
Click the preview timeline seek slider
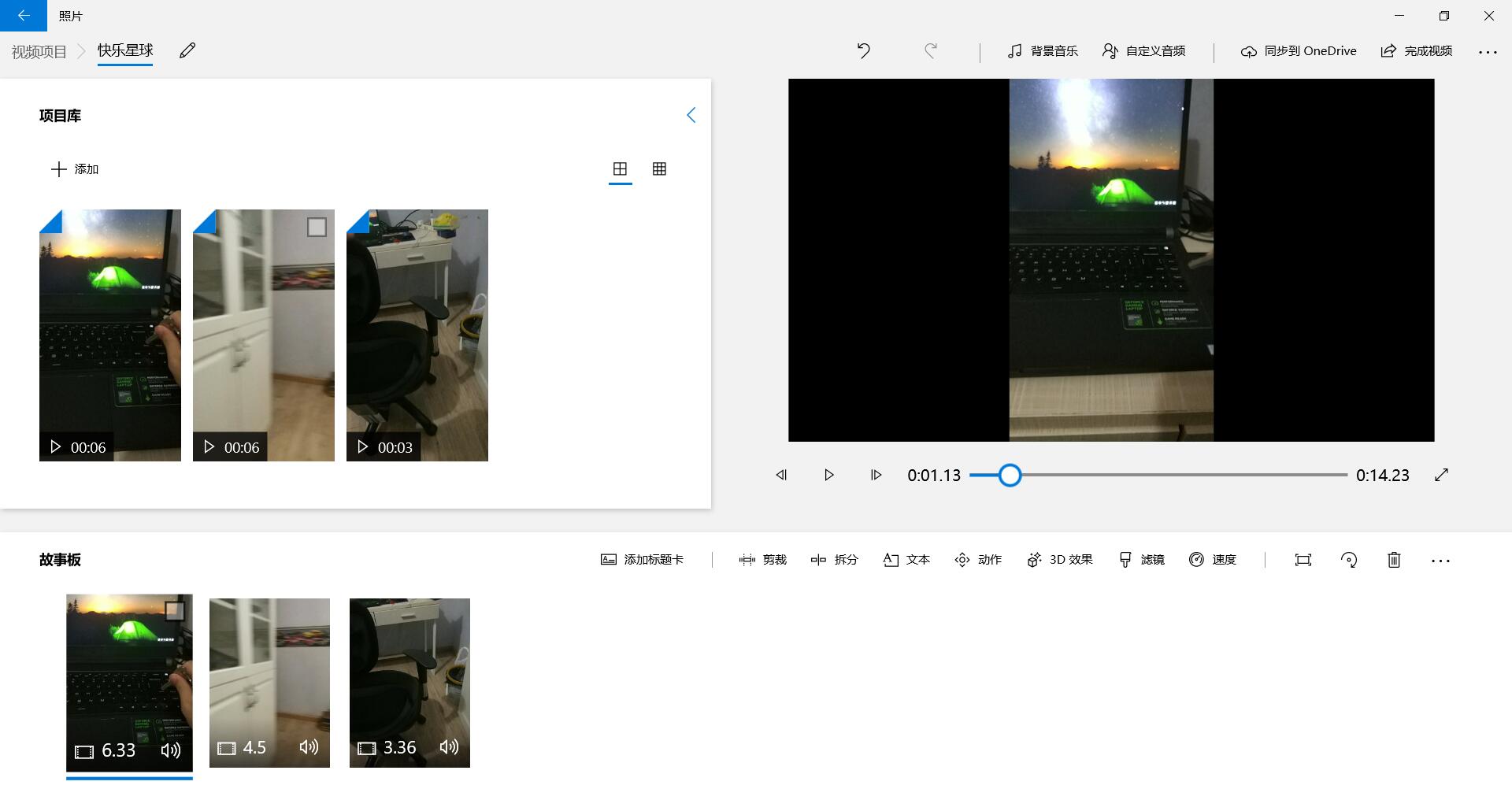1158,475
